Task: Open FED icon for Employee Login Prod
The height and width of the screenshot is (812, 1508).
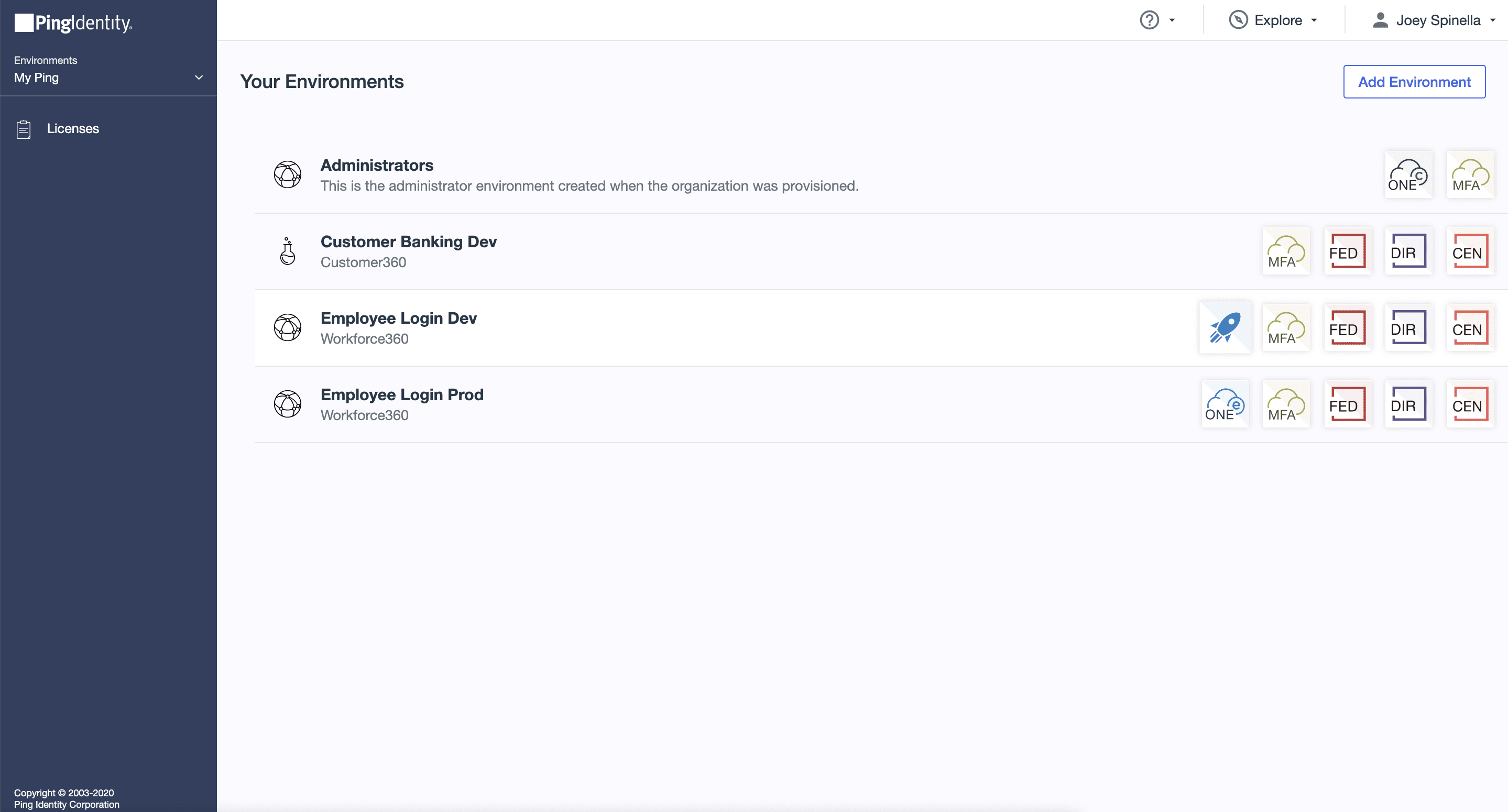Action: pos(1347,404)
